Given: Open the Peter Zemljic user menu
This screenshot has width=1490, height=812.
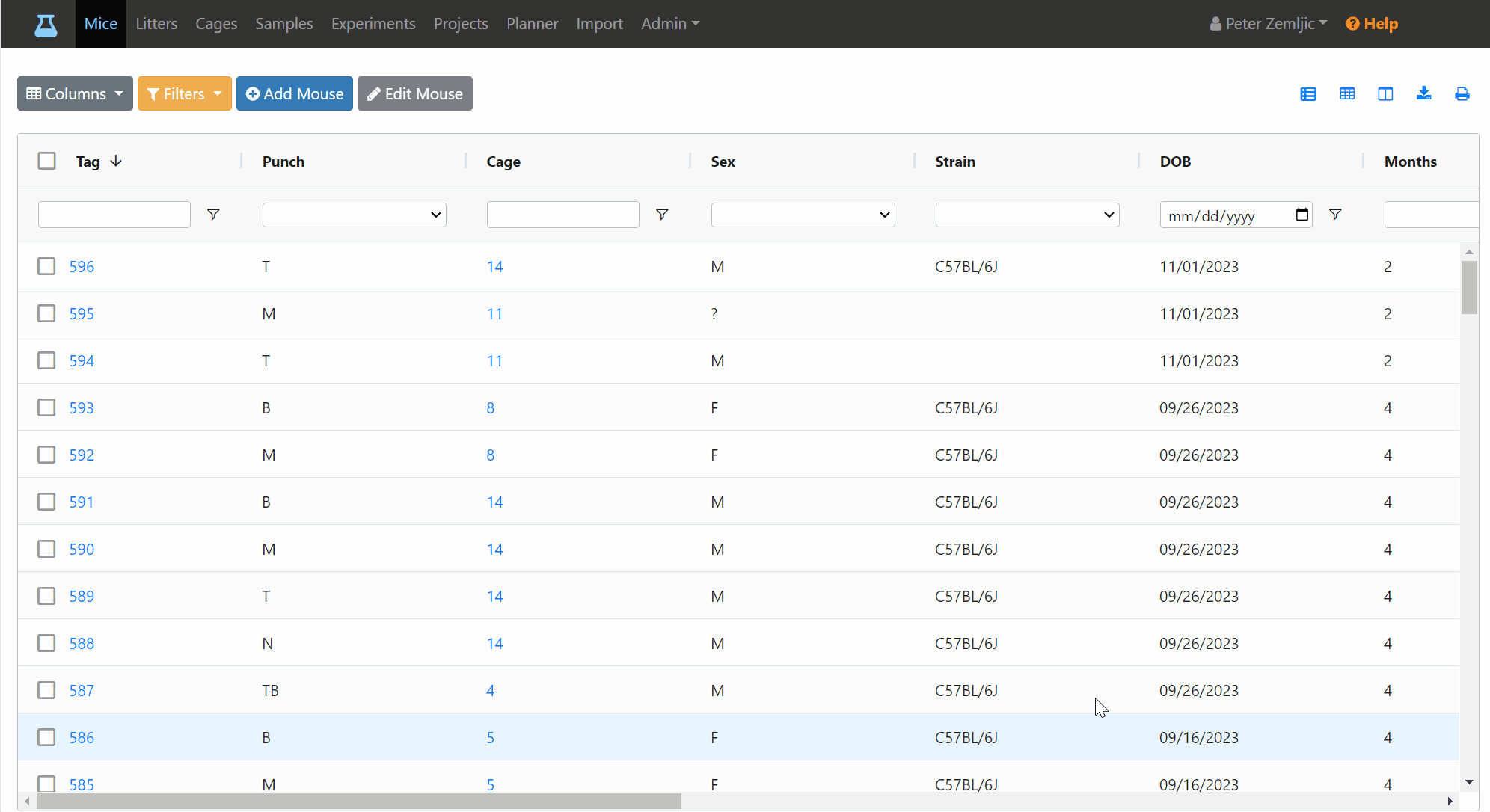Looking at the screenshot, I should coord(1269,24).
